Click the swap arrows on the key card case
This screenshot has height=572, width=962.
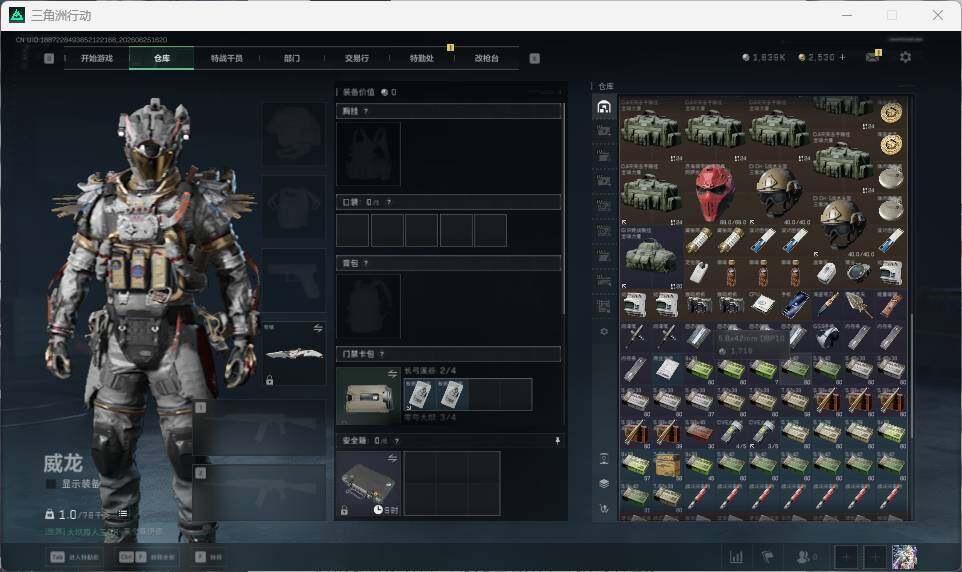pos(393,373)
